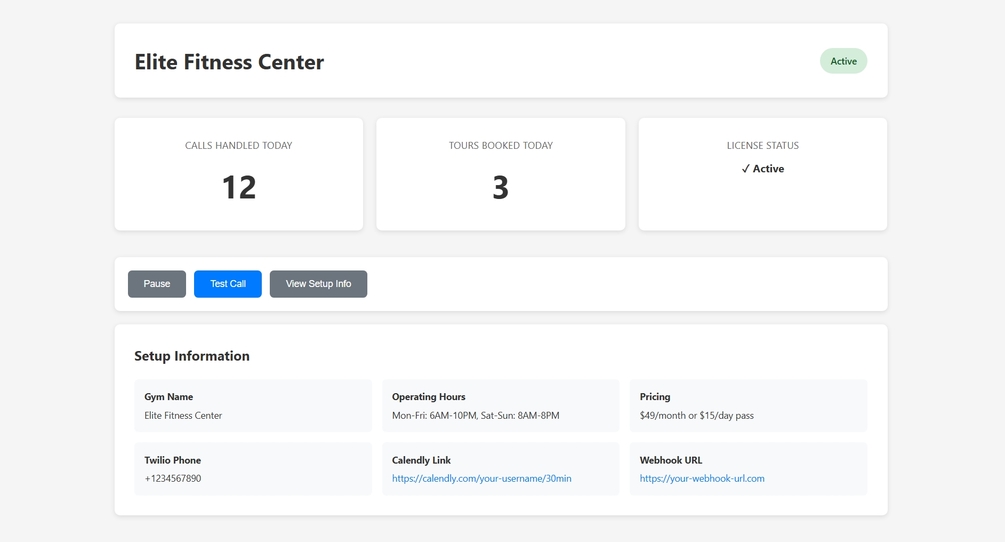Open the Calendly link URL
The height and width of the screenshot is (542, 1005).
[x=482, y=479]
